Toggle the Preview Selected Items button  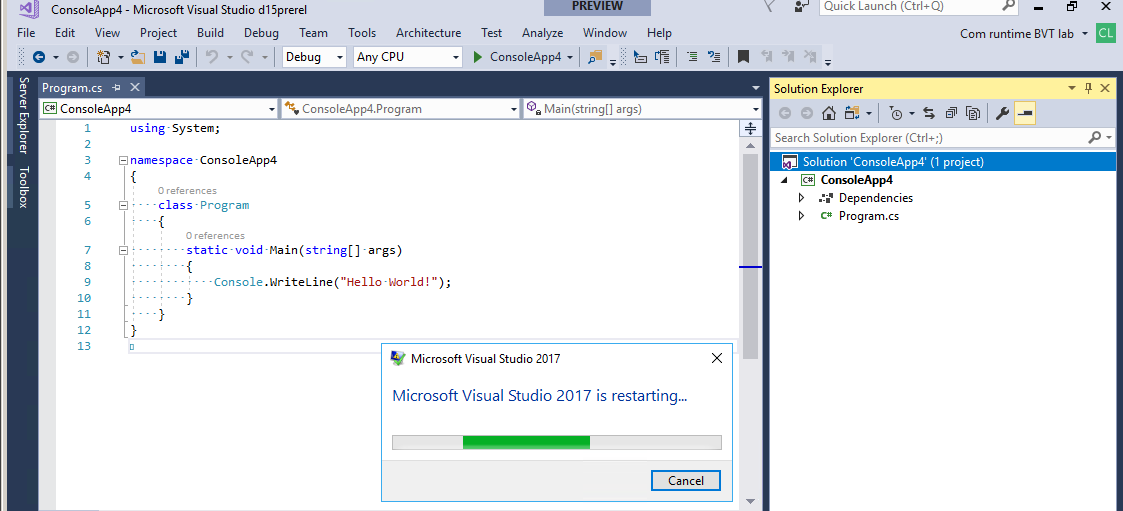click(x=1025, y=113)
